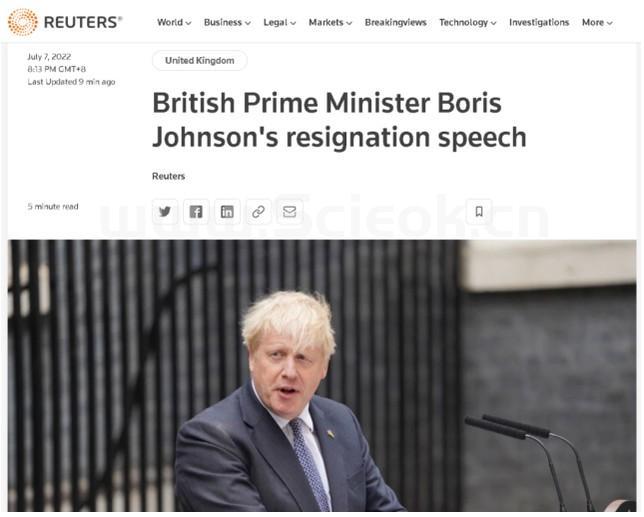
Task: Click the July 7, 2022 date
Action: click(x=49, y=57)
